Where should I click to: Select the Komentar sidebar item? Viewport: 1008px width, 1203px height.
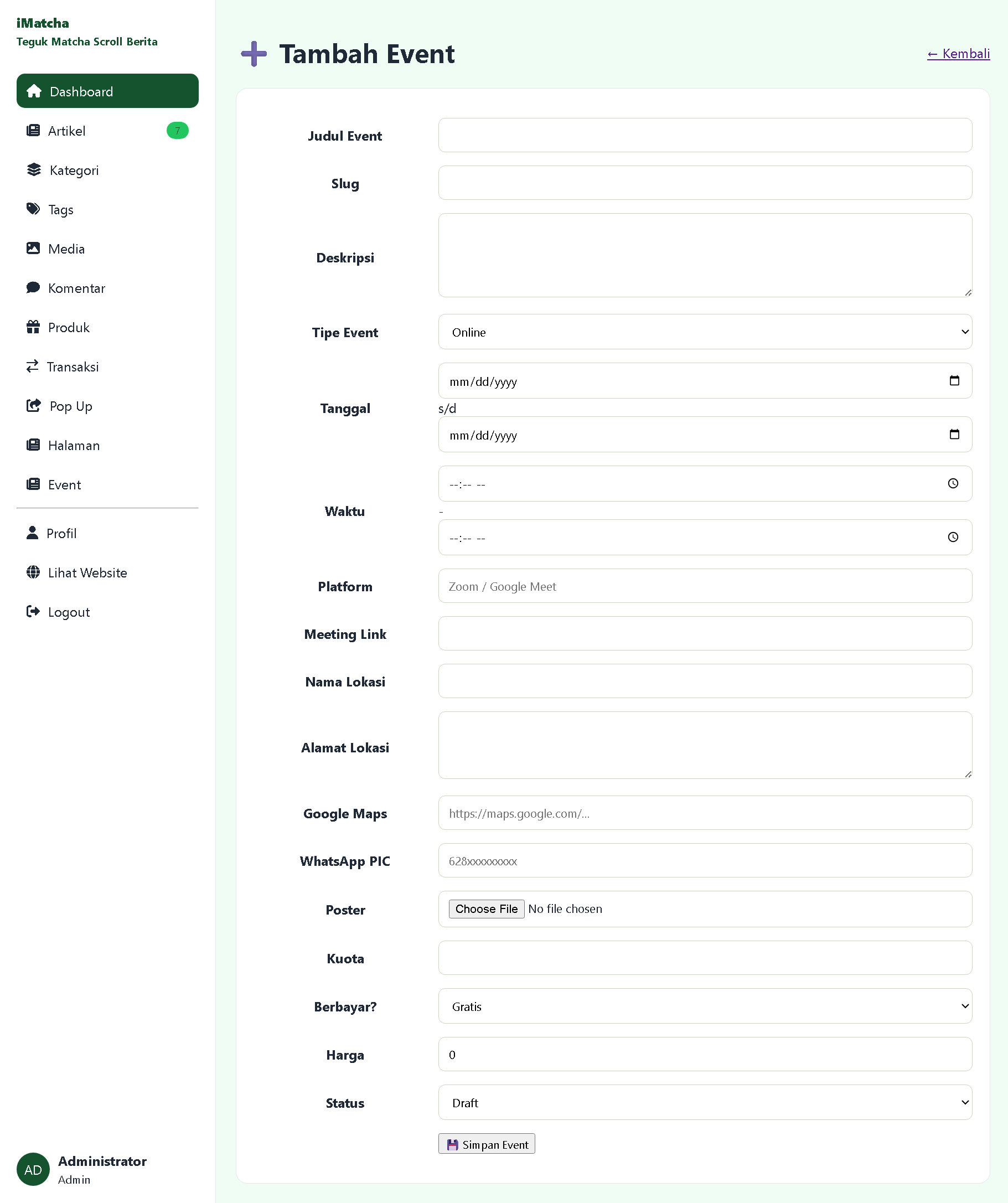coord(77,288)
